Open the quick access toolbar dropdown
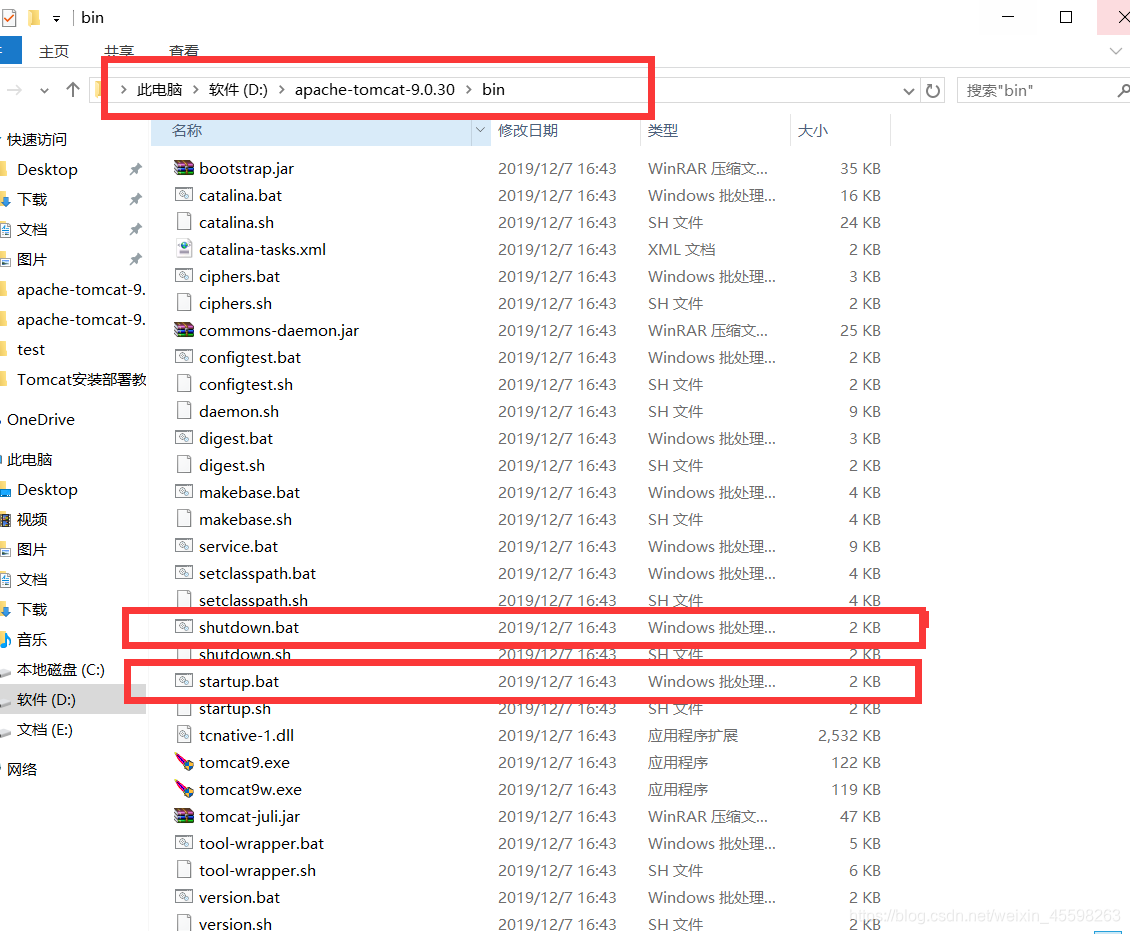This screenshot has height=934, width=1130. 56,19
